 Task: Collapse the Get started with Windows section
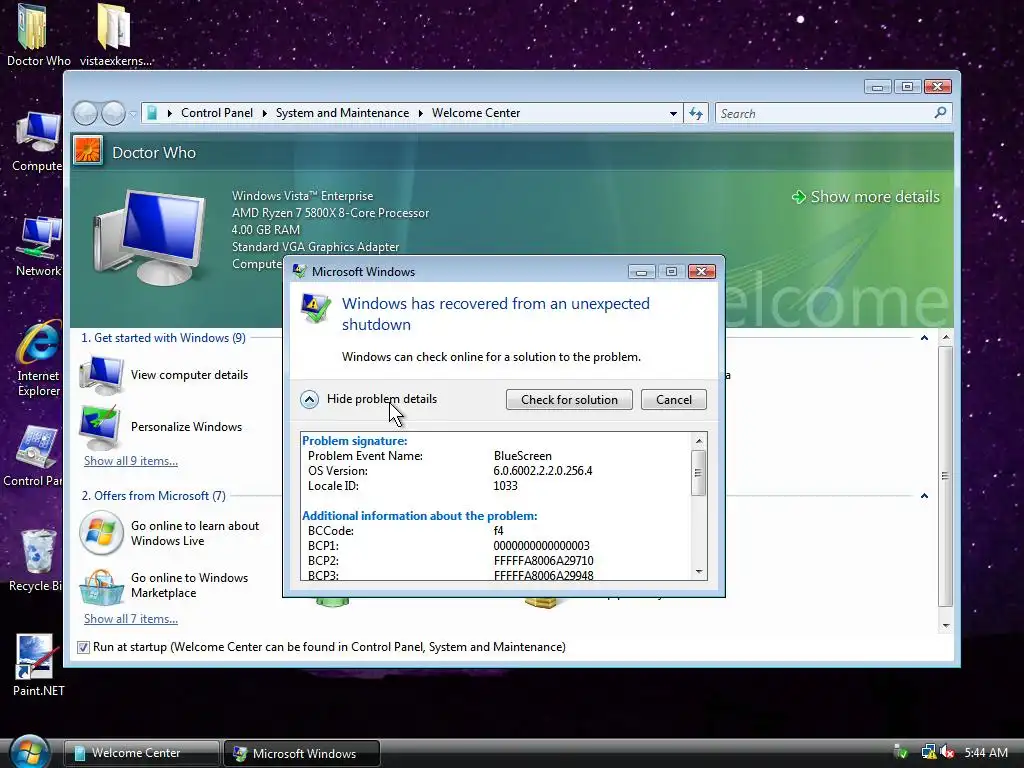[924, 338]
